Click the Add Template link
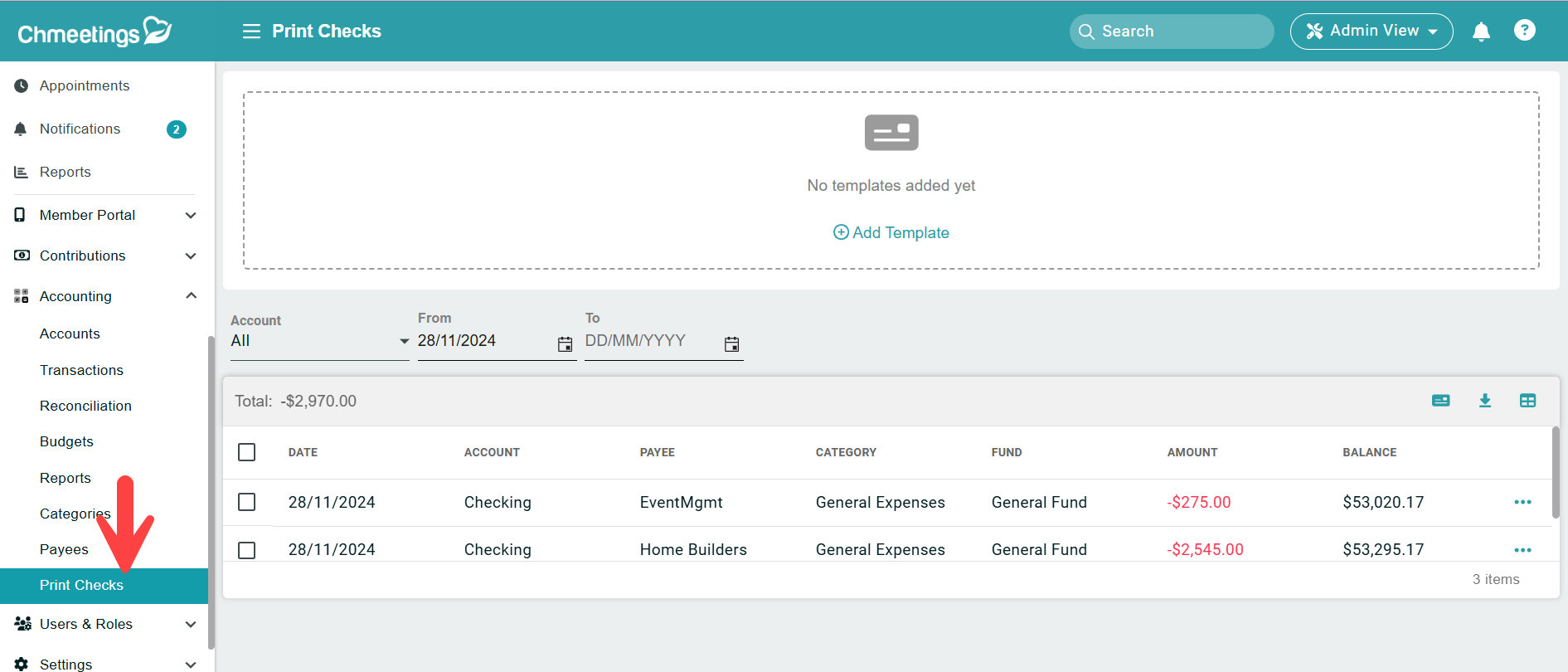 (x=891, y=232)
